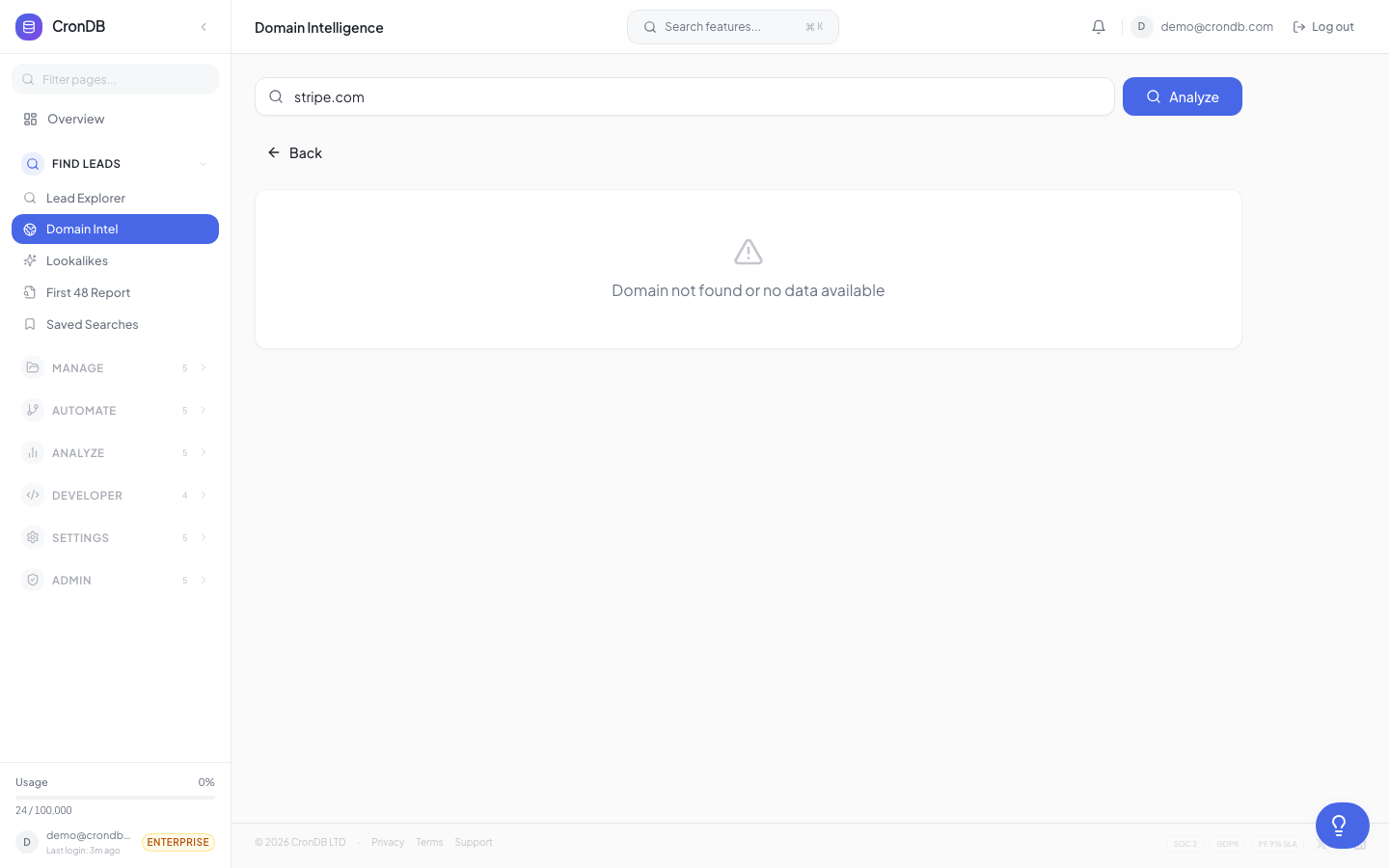Click the Analyze button
Viewport: 1389px width, 868px height.
(1183, 96)
